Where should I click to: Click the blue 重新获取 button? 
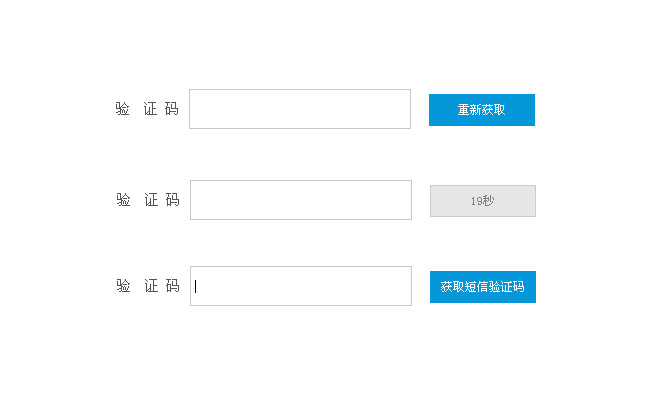point(481,110)
